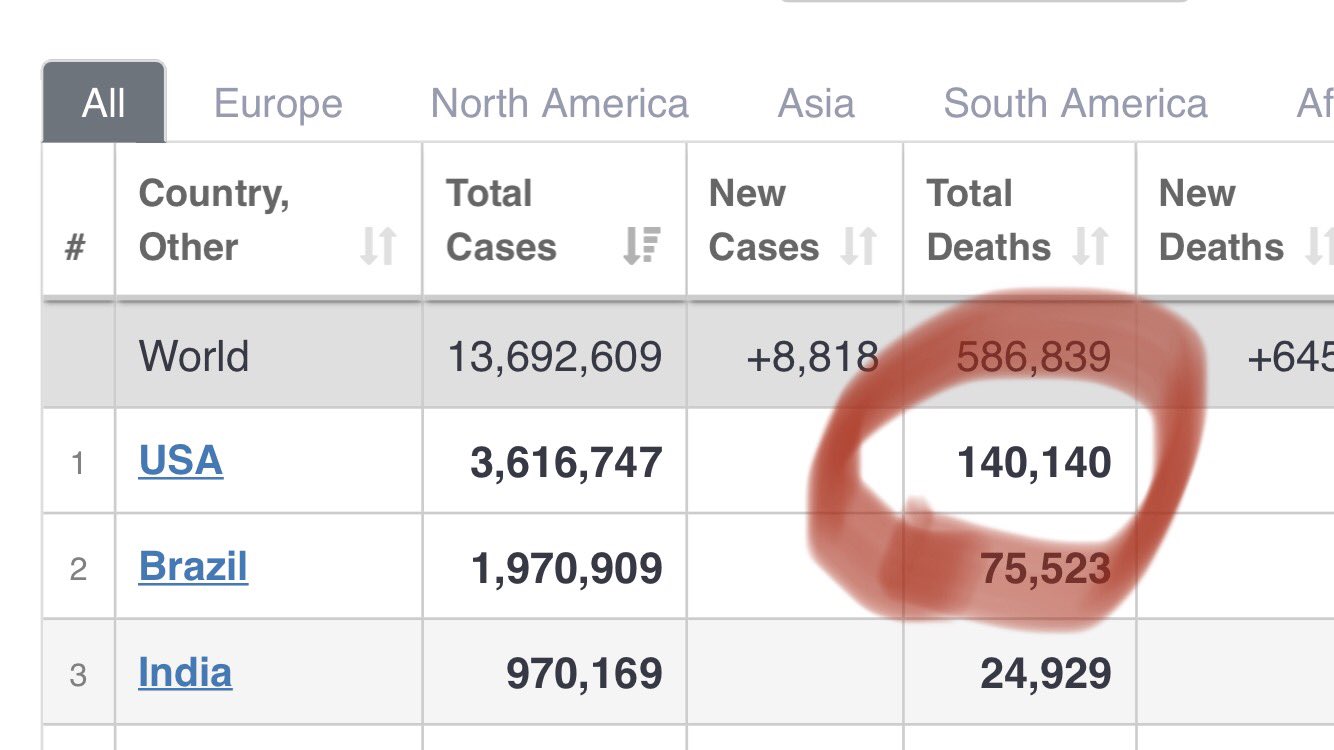1334x750 pixels.
Task: Select the All tab
Action: click(x=104, y=102)
